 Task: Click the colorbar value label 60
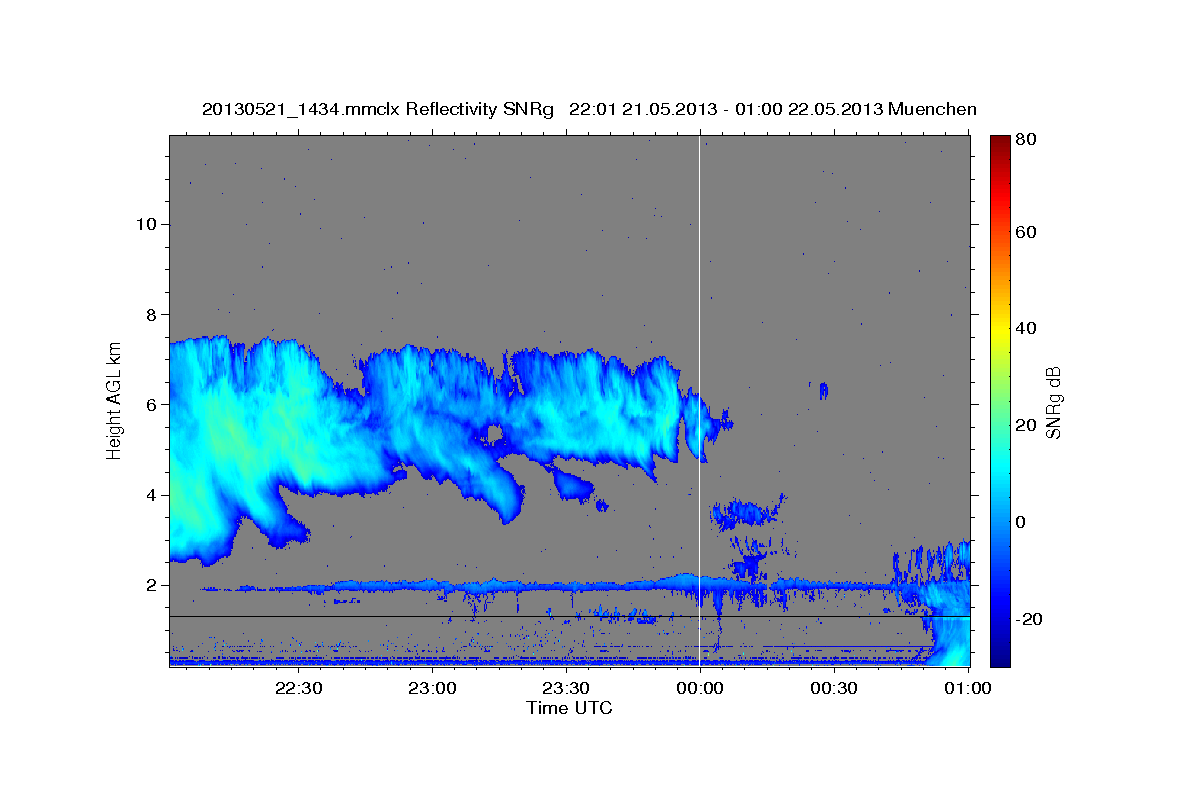(x=1025, y=232)
